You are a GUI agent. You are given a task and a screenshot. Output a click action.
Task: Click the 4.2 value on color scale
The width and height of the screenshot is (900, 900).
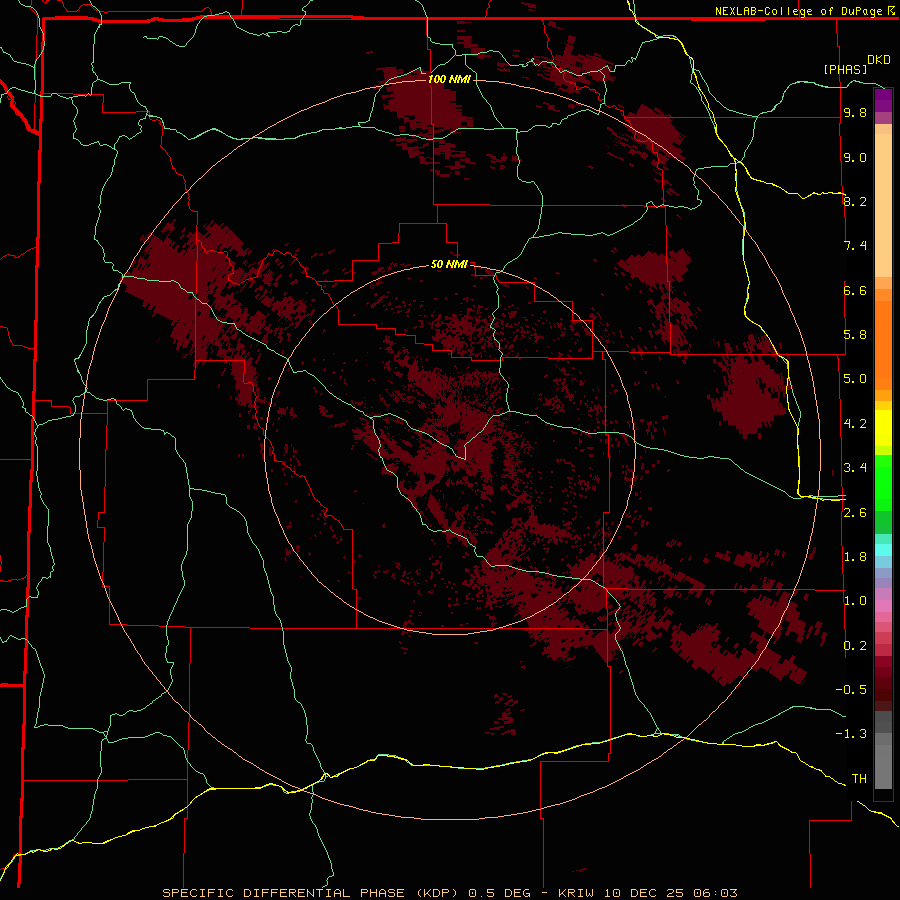pos(855,424)
